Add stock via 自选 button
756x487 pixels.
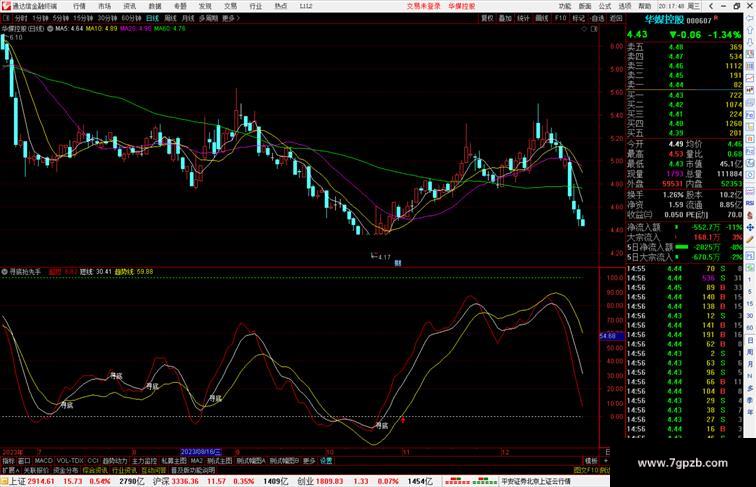(x=597, y=18)
